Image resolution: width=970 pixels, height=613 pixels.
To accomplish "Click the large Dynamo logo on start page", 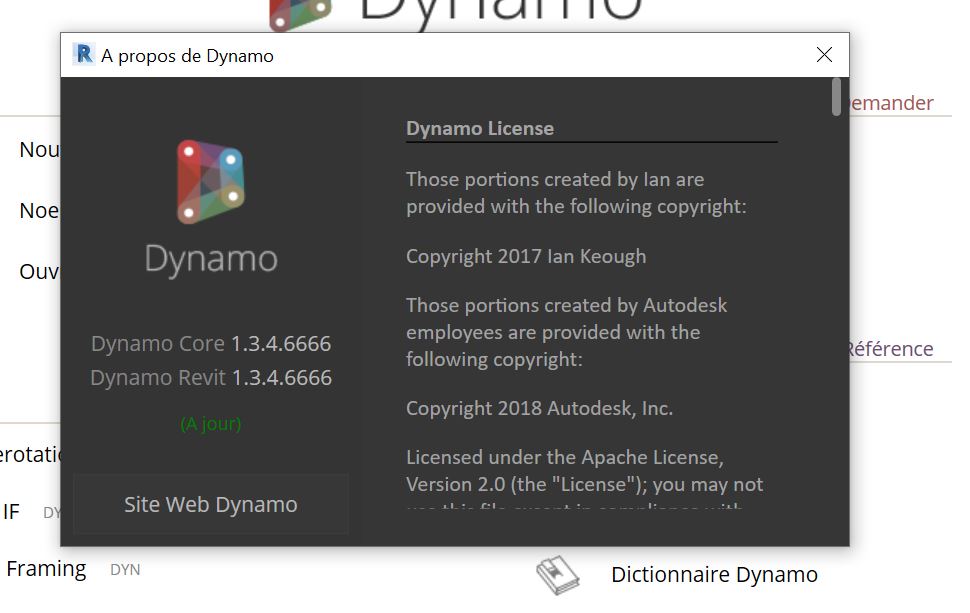I will [x=300, y=14].
